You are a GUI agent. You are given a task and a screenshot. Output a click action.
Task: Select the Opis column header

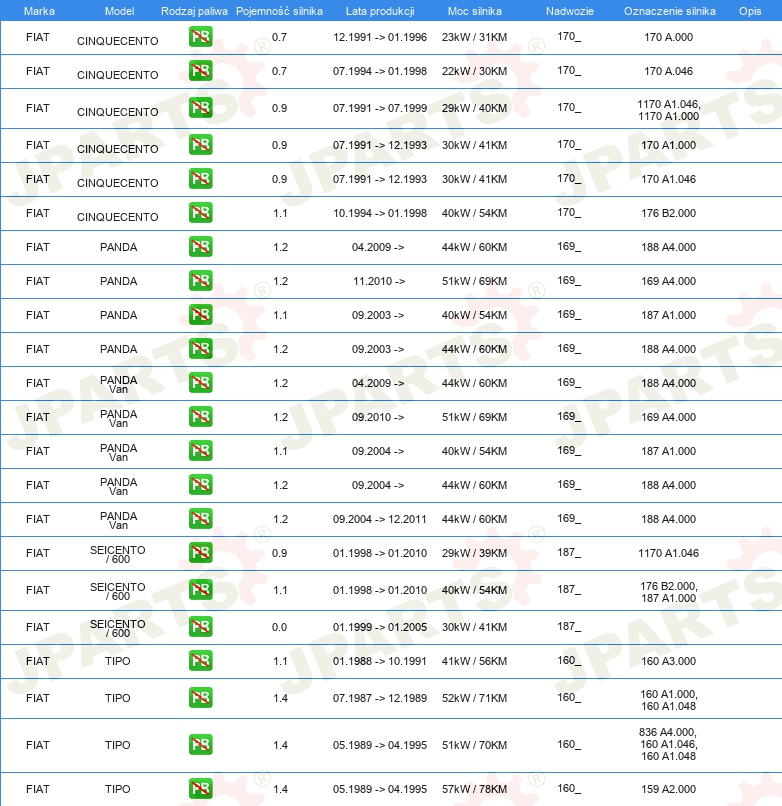[750, 11]
